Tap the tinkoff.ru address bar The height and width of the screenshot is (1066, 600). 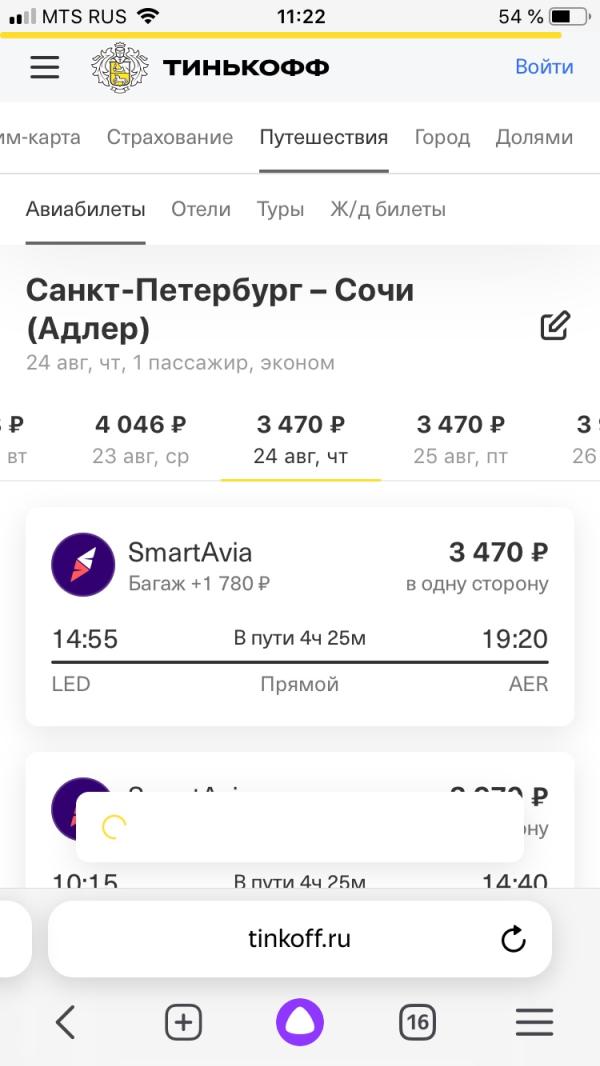pos(299,938)
